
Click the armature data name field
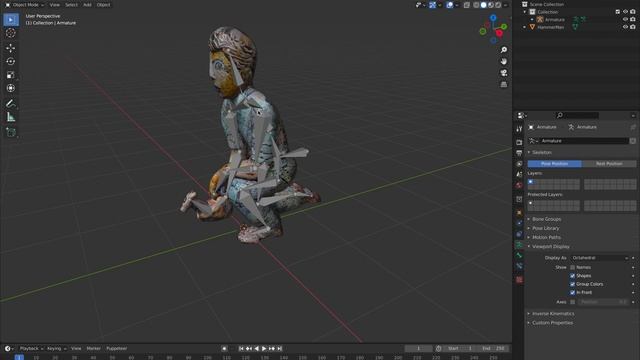click(584, 141)
